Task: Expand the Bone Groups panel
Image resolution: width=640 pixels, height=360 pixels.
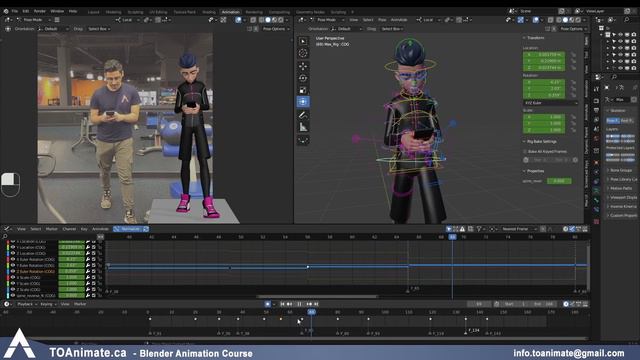Action: (x=621, y=170)
